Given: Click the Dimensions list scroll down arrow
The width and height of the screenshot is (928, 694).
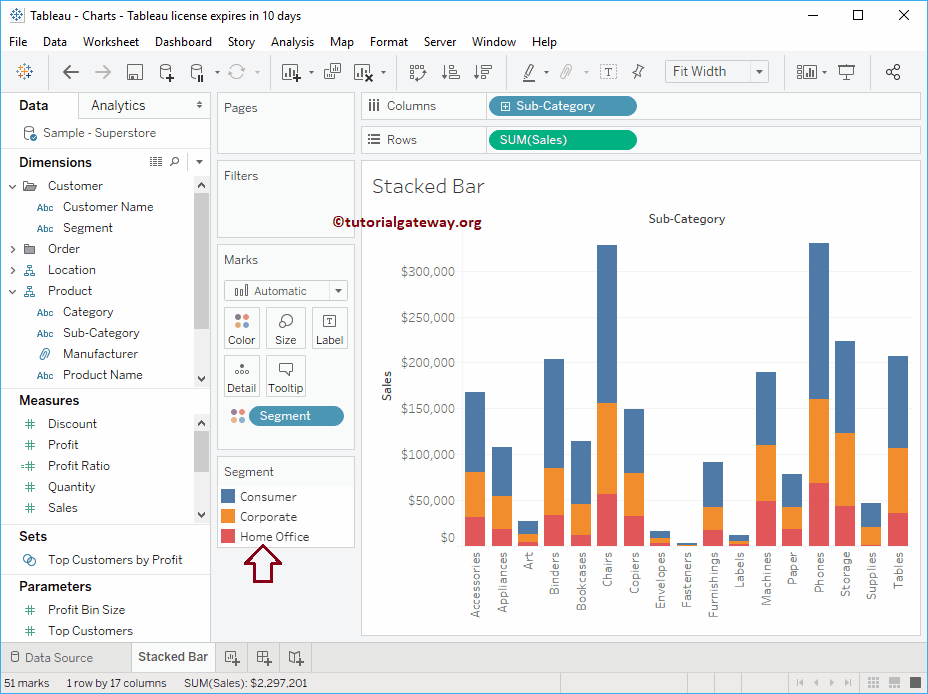Looking at the screenshot, I should click(201, 379).
